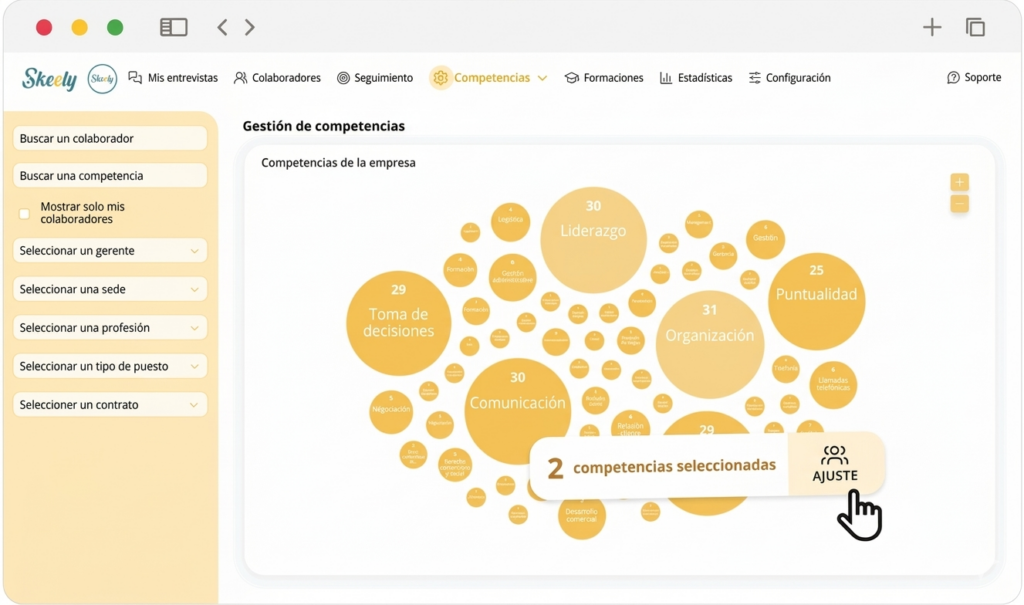Click the Skeely logo in the navbar

tap(49, 79)
